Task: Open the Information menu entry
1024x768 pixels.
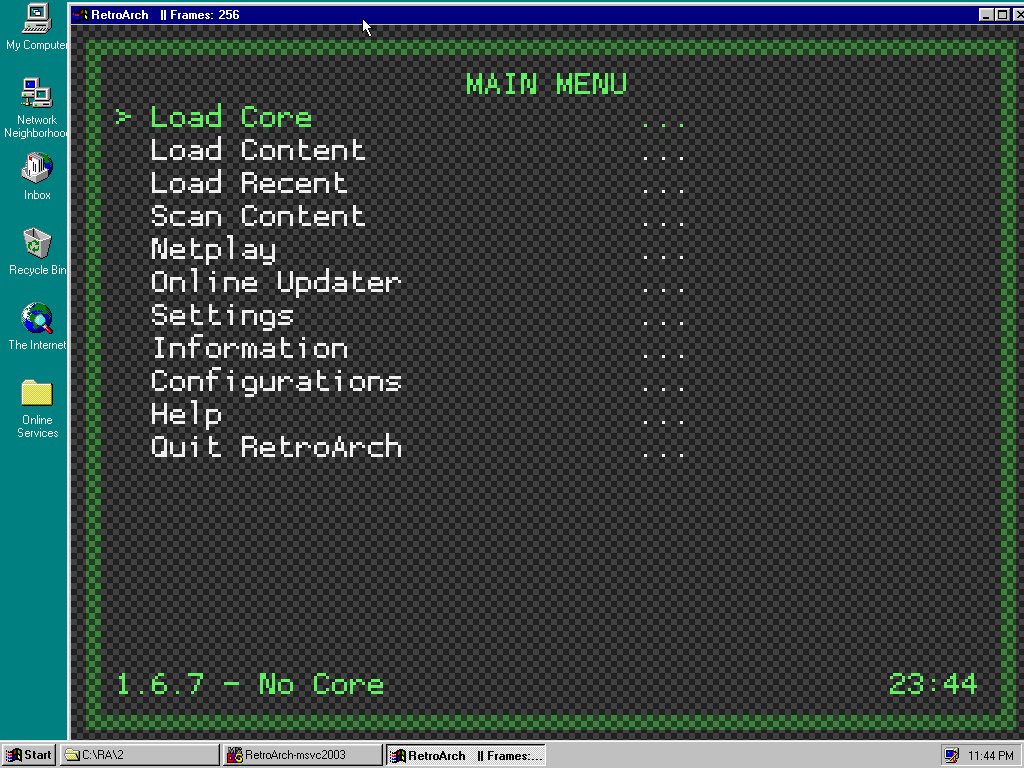Action: point(248,348)
